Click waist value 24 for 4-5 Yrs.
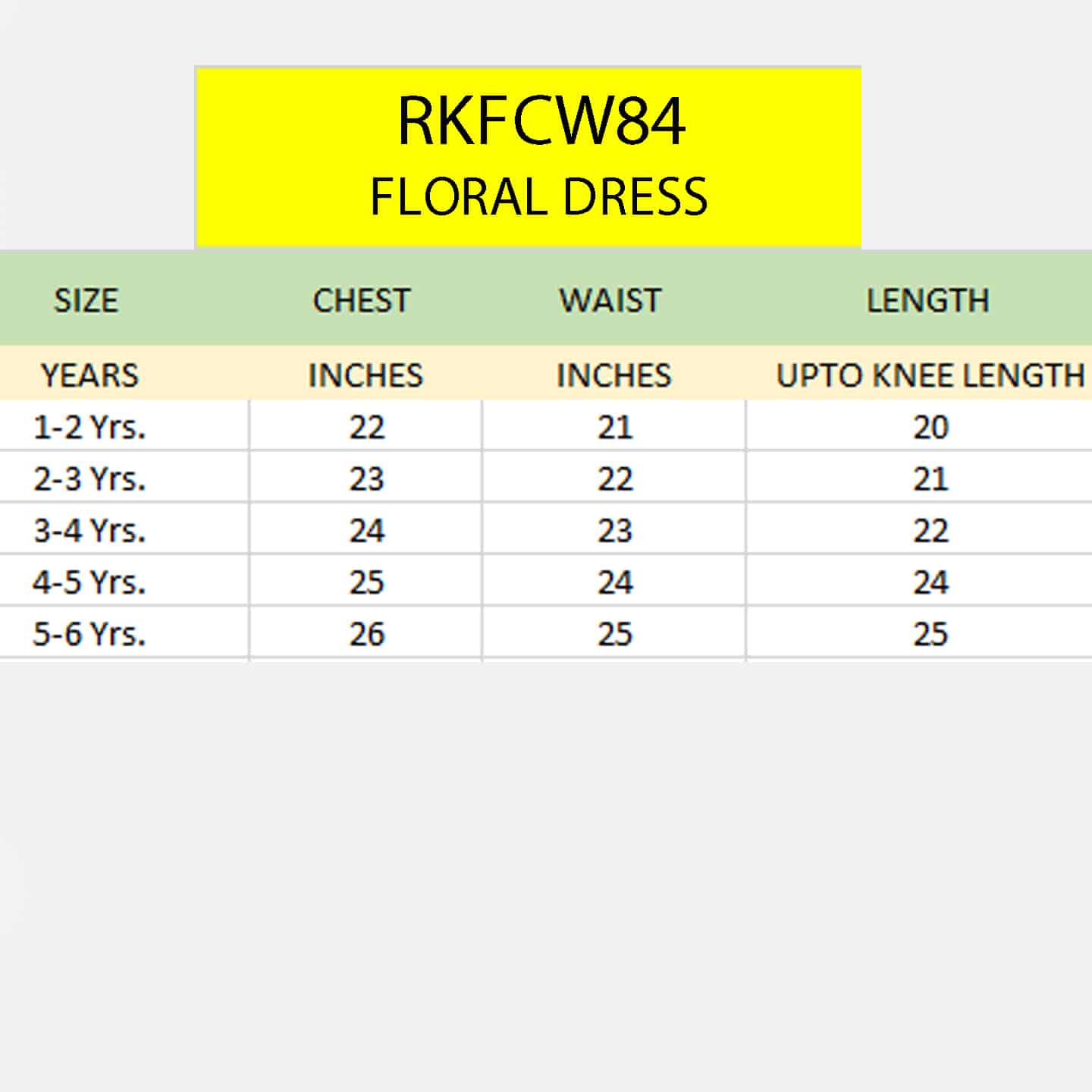 [615, 582]
